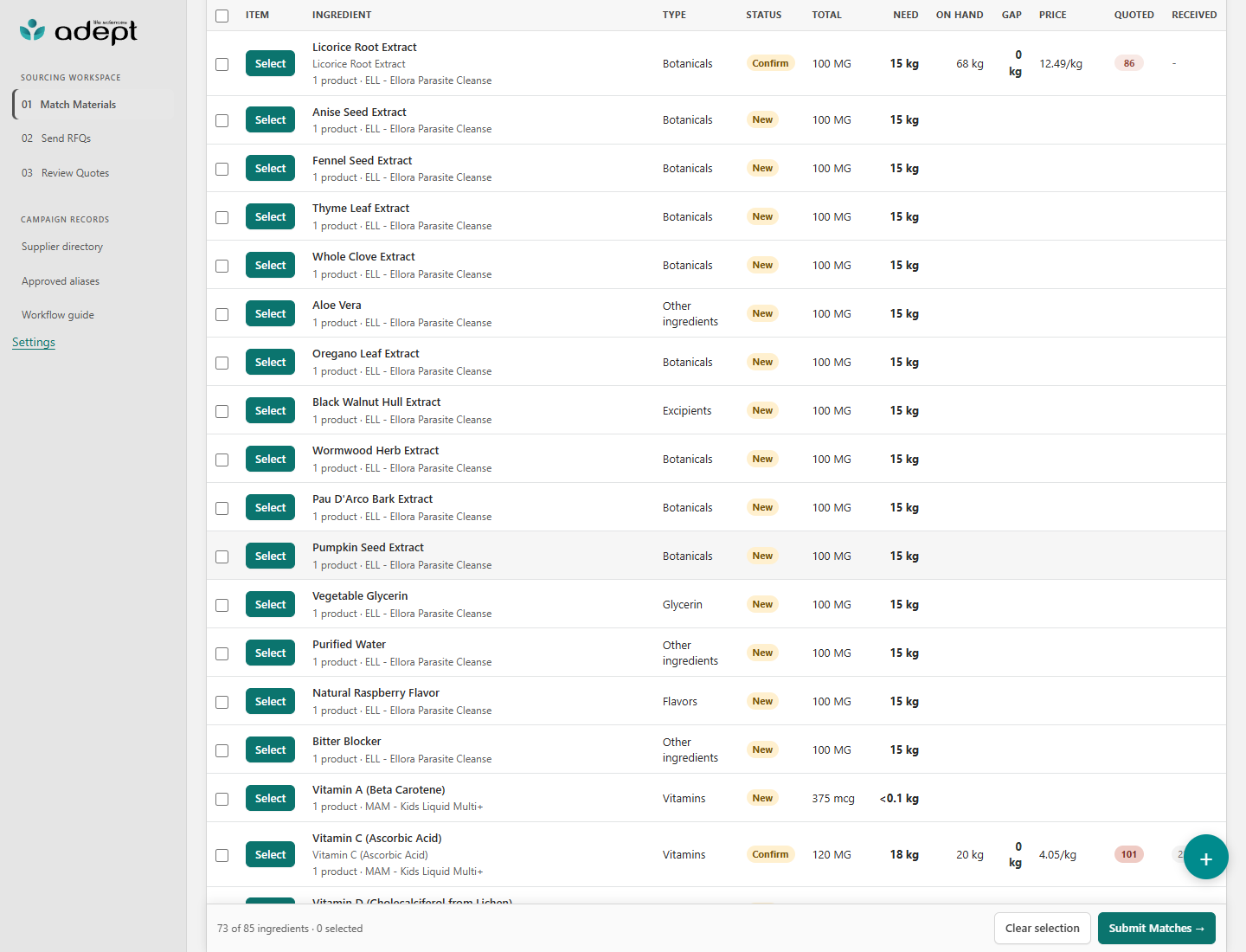Click the New status badge for Fennel Seed Extract
Image resolution: width=1246 pixels, height=952 pixels.
click(762, 168)
